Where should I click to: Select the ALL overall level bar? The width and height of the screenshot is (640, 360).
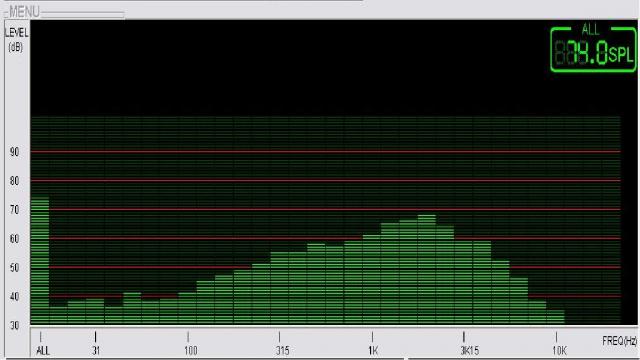pos(40,260)
